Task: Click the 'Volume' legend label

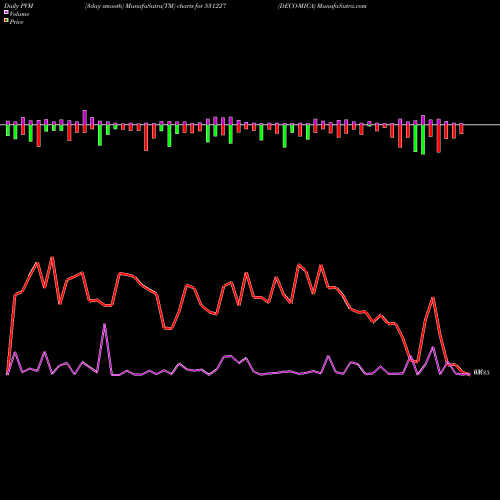Action: click(19, 14)
